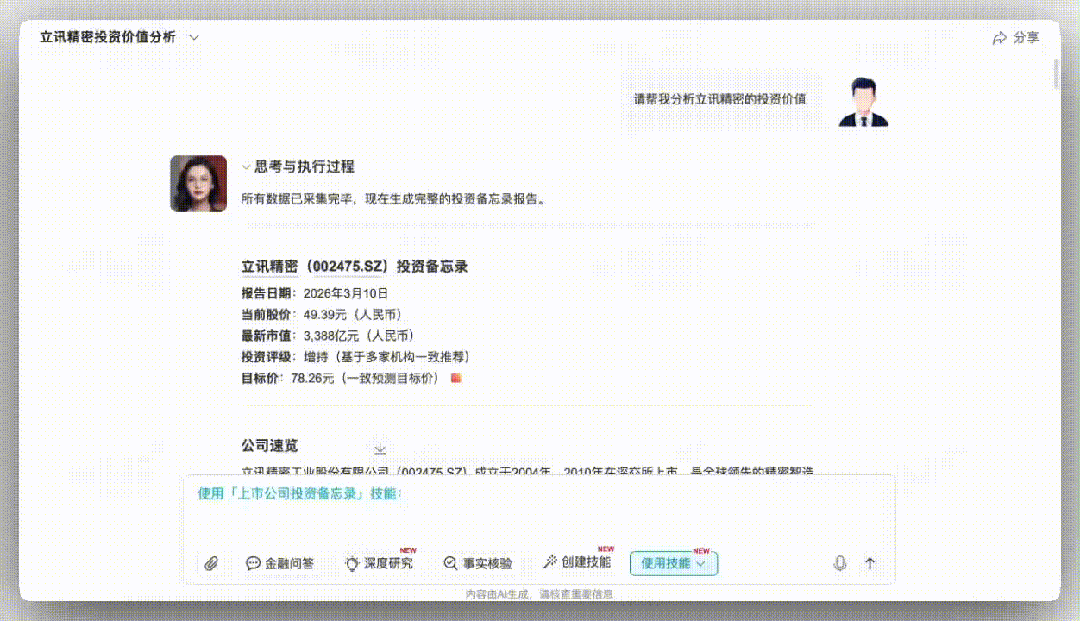This screenshot has height=621, width=1080.
Task: Select 事实核验 mode
Action: (x=477, y=563)
